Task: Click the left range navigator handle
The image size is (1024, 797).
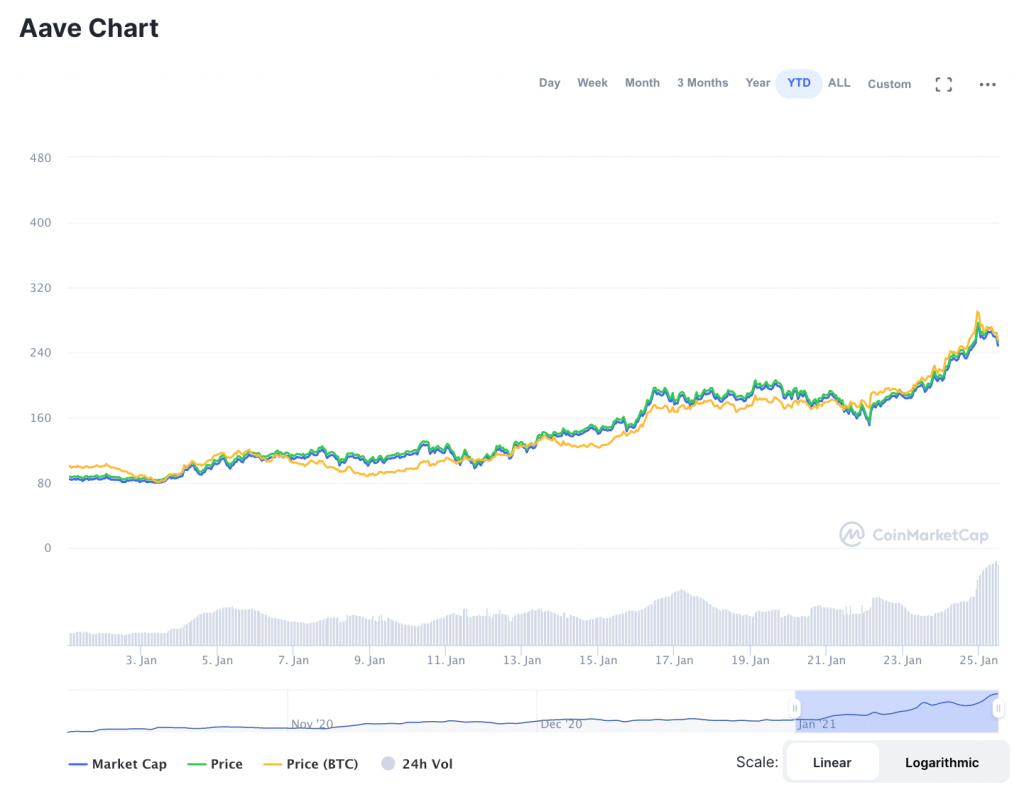Action: (796, 709)
